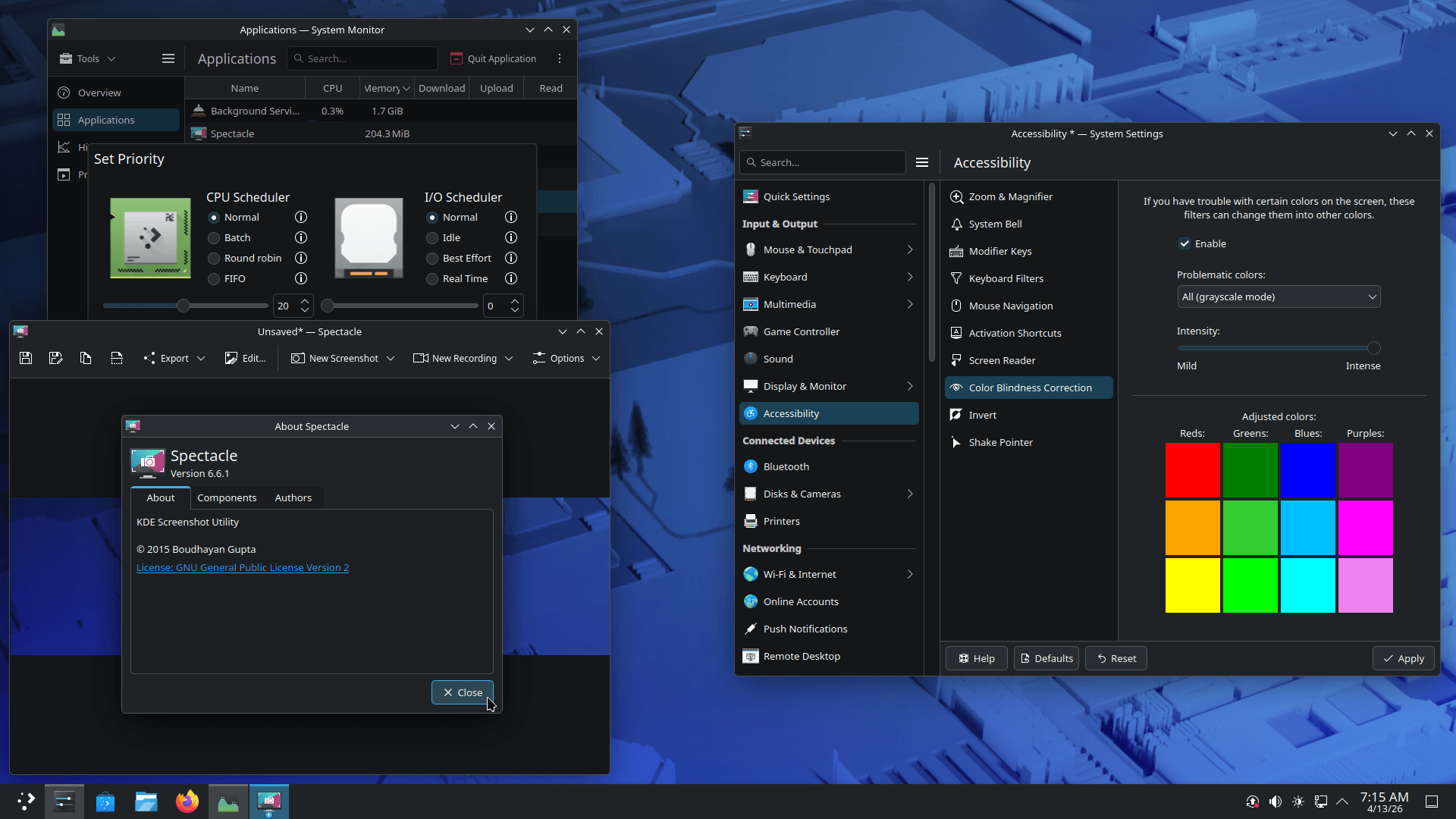Open the Bluetooth settings page
The height and width of the screenshot is (819, 1456).
[786, 466]
